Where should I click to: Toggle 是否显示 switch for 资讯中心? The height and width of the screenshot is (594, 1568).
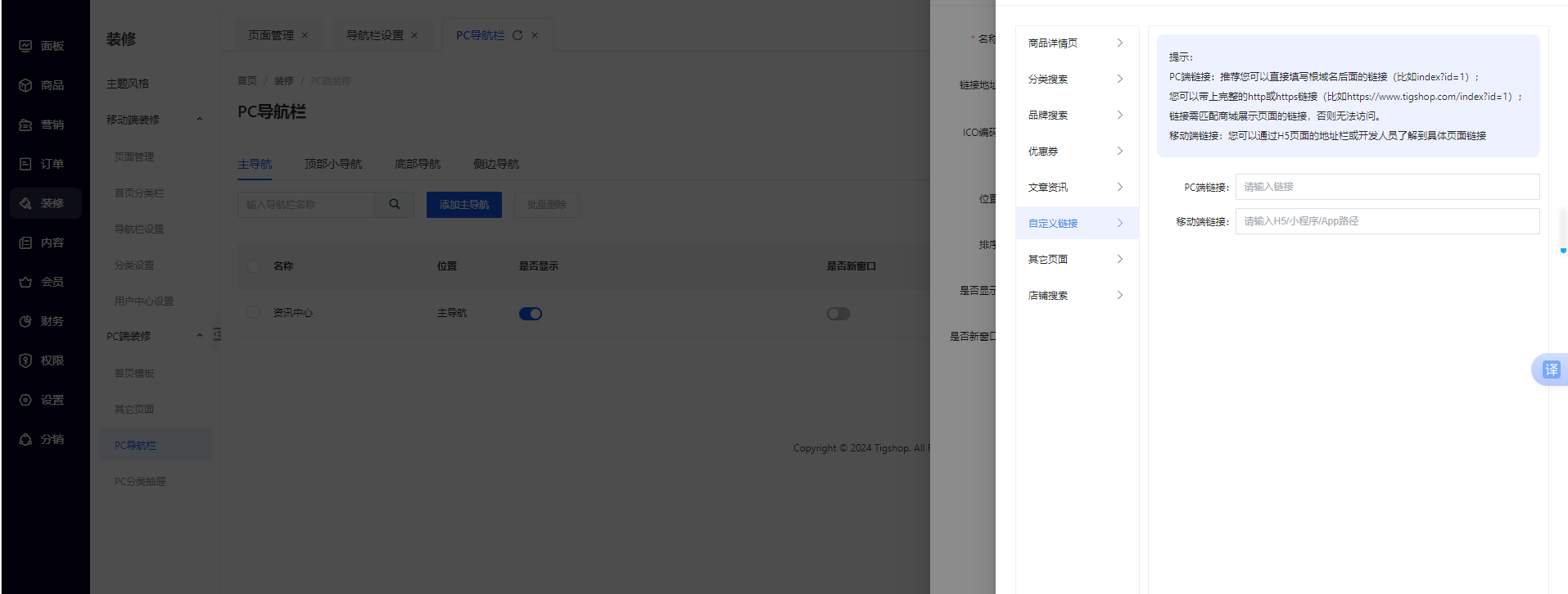pyautogui.click(x=531, y=314)
